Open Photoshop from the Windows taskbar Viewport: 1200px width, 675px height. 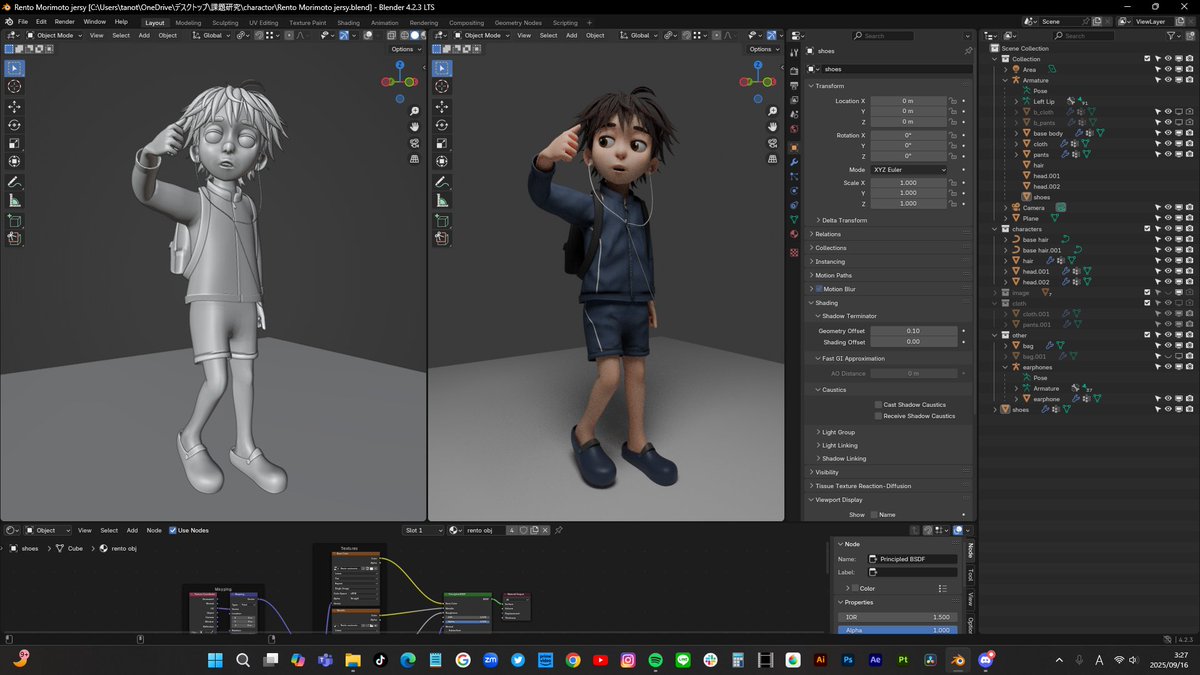848,660
